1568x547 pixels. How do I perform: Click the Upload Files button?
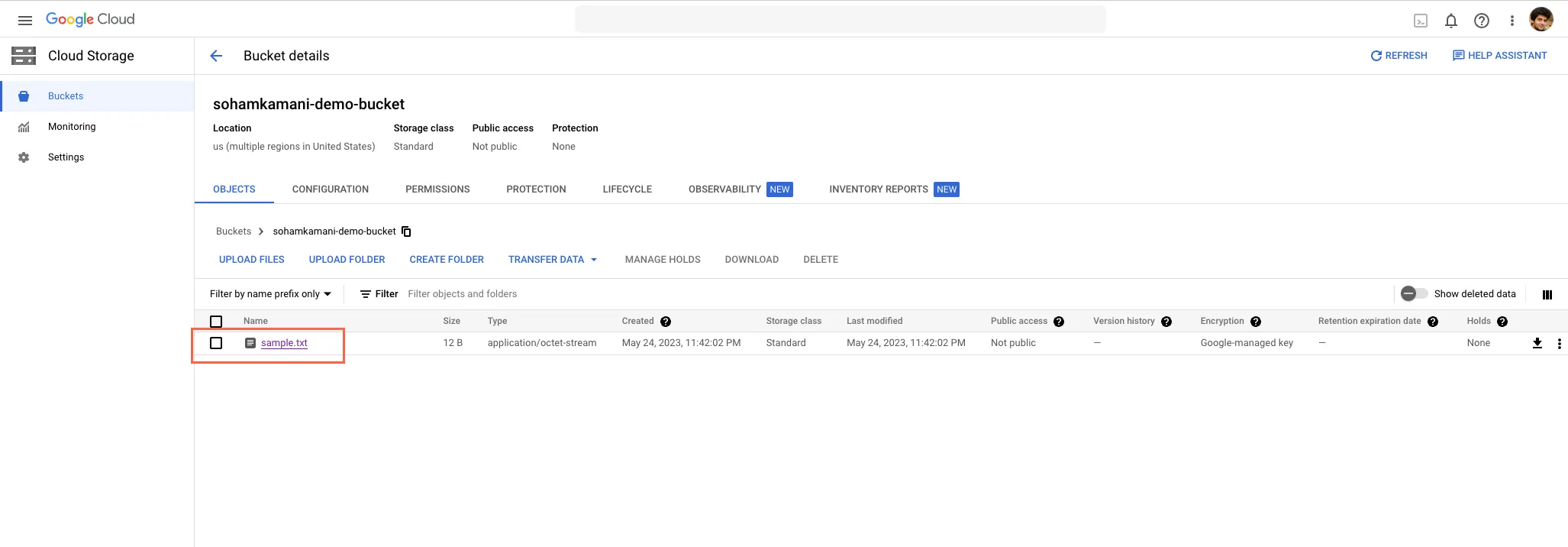pos(251,260)
